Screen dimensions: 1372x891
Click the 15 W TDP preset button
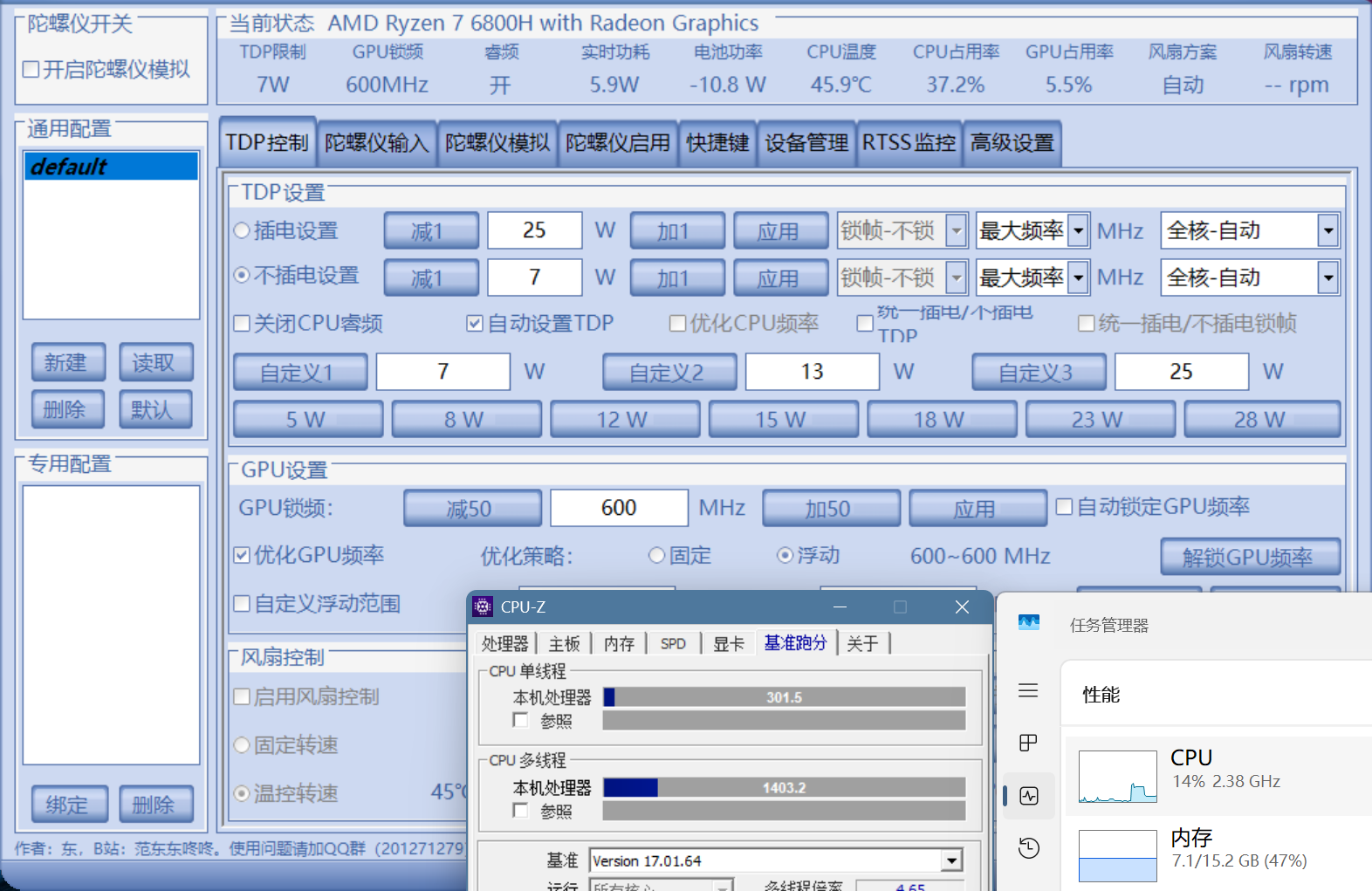click(783, 419)
